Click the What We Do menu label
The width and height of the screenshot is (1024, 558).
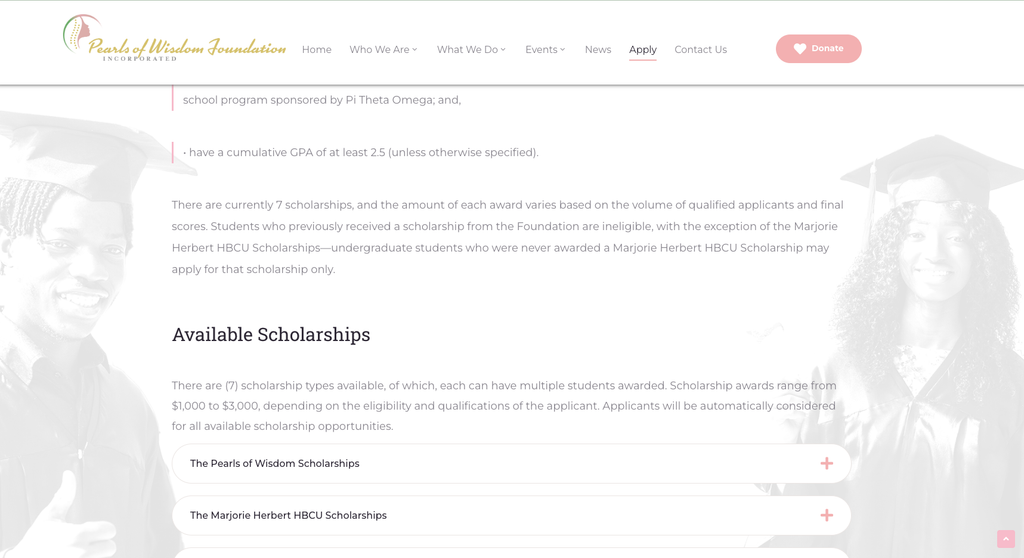pyautogui.click(x=467, y=50)
